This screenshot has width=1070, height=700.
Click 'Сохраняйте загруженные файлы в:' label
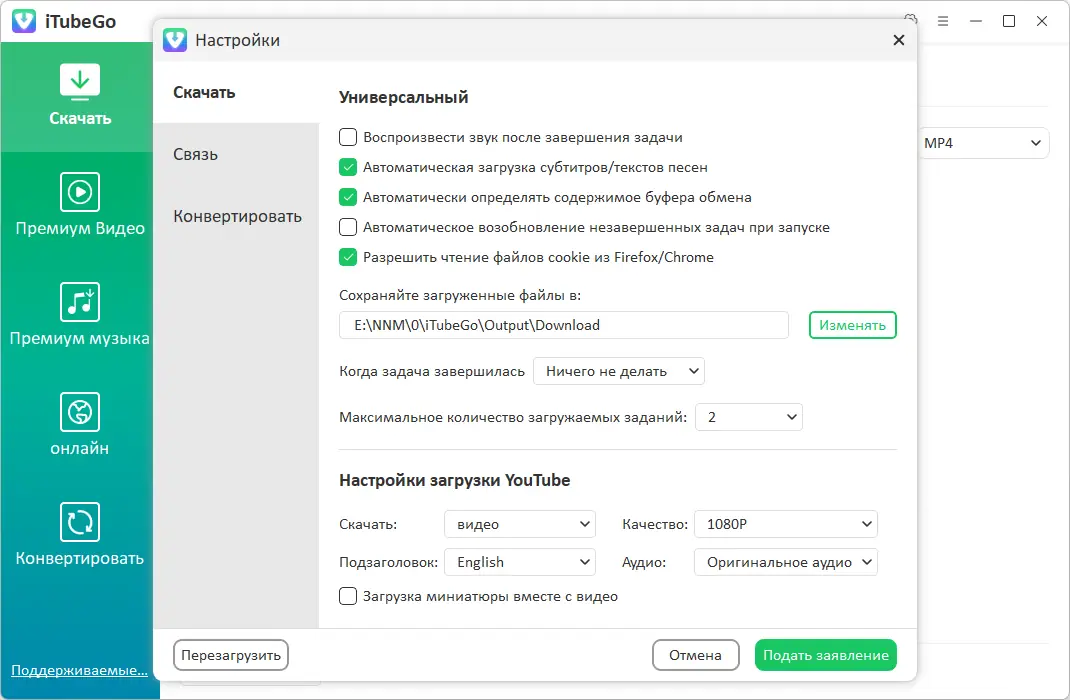(x=460, y=295)
